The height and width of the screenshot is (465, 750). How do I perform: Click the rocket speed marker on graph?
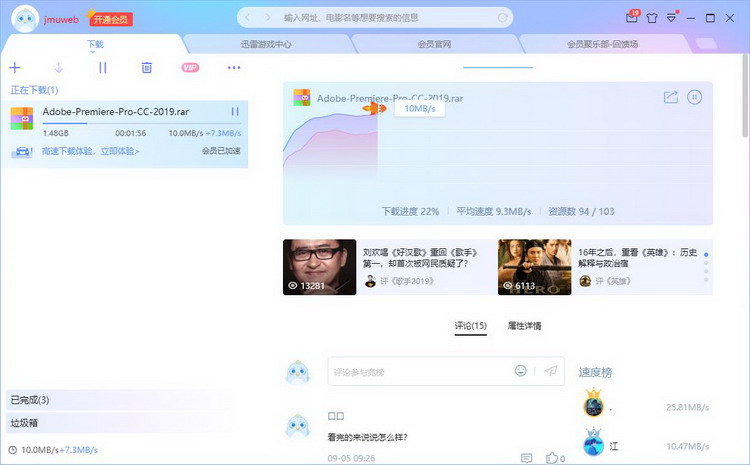click(x=375, y=109)
